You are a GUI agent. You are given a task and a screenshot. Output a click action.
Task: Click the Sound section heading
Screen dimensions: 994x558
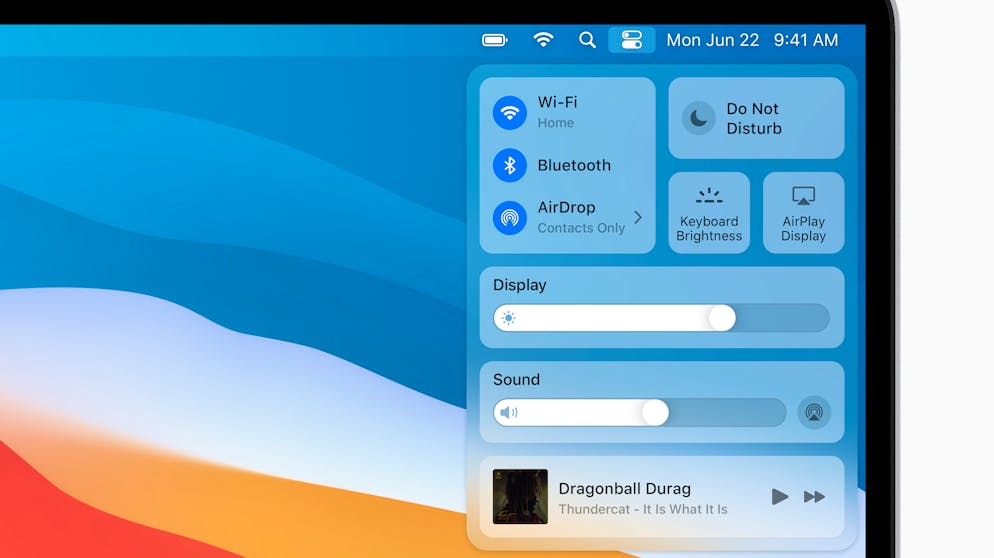[x=517, y=380]
